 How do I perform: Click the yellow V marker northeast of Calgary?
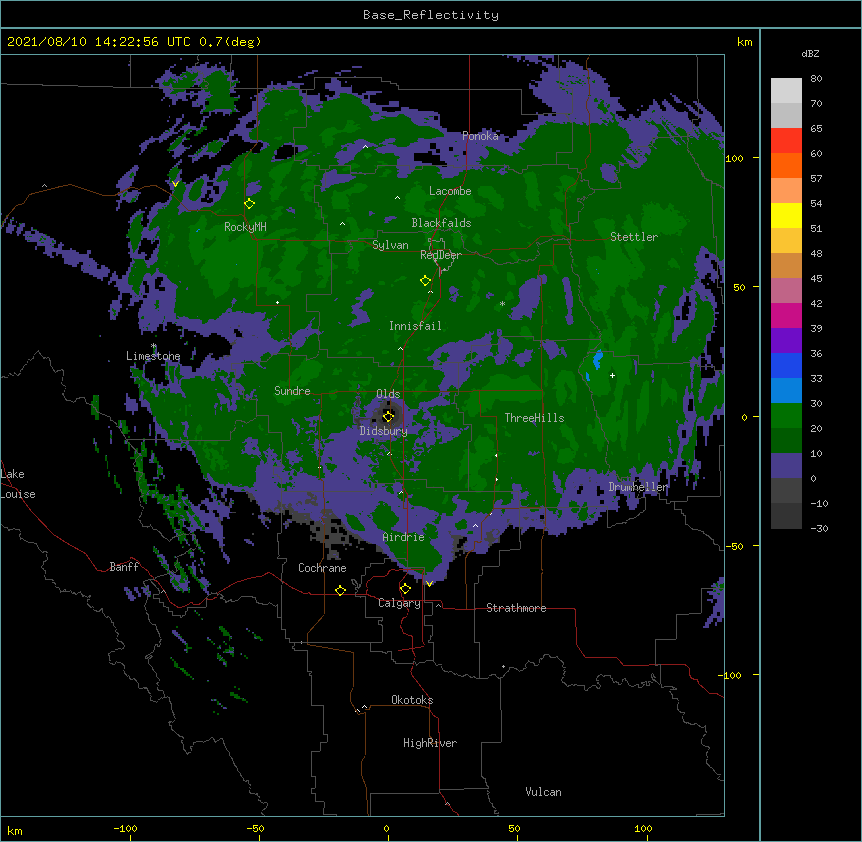[429, 584]
